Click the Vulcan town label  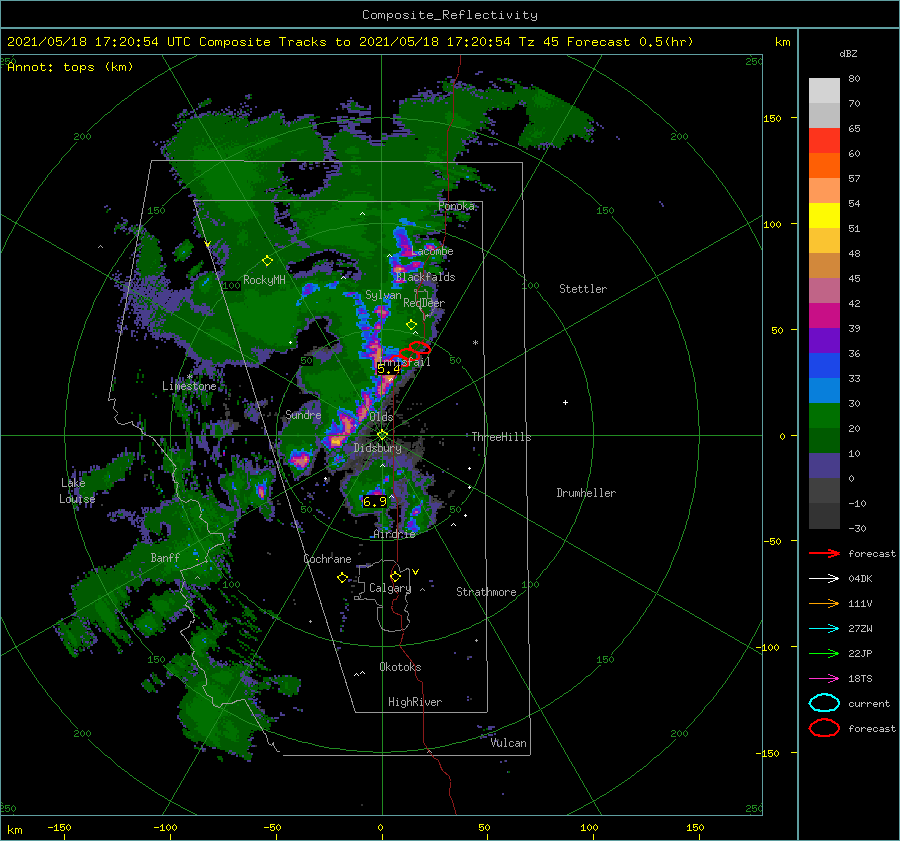point(508,743)
